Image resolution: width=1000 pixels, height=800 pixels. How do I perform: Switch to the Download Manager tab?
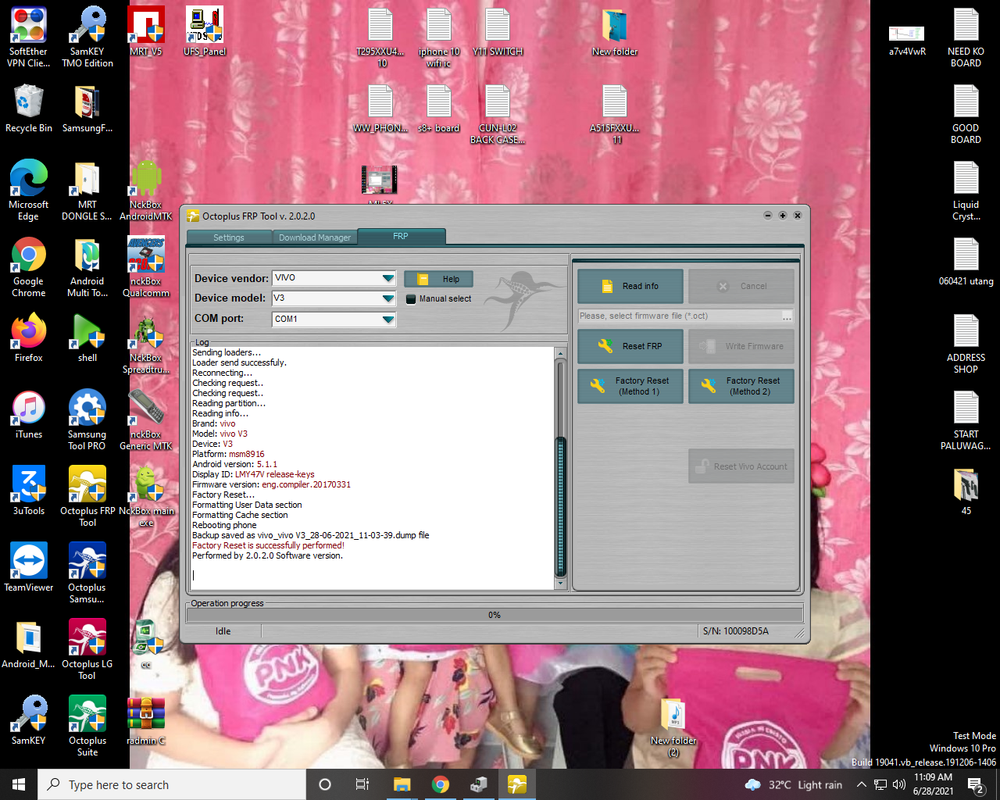pos(314,237)
